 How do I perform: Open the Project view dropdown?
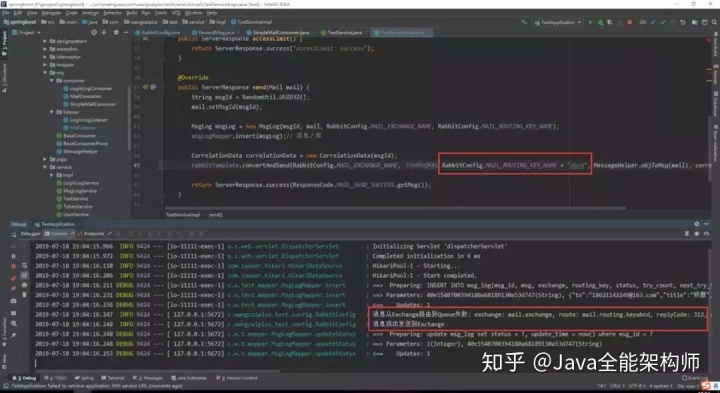coord(27,33)
